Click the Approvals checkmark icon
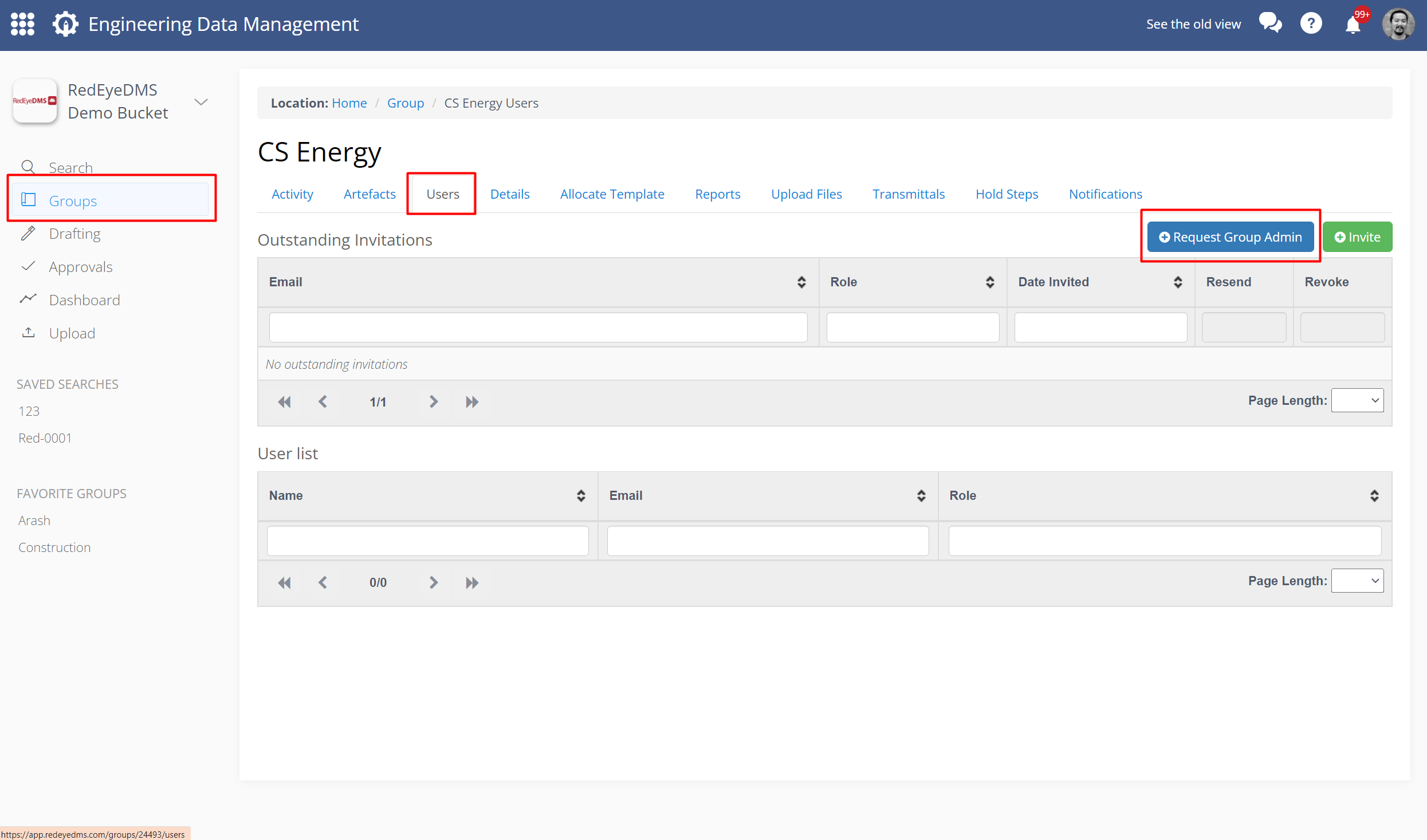Screen dimensions: 1427x840 pyautogui.click(x=28, y=266)
